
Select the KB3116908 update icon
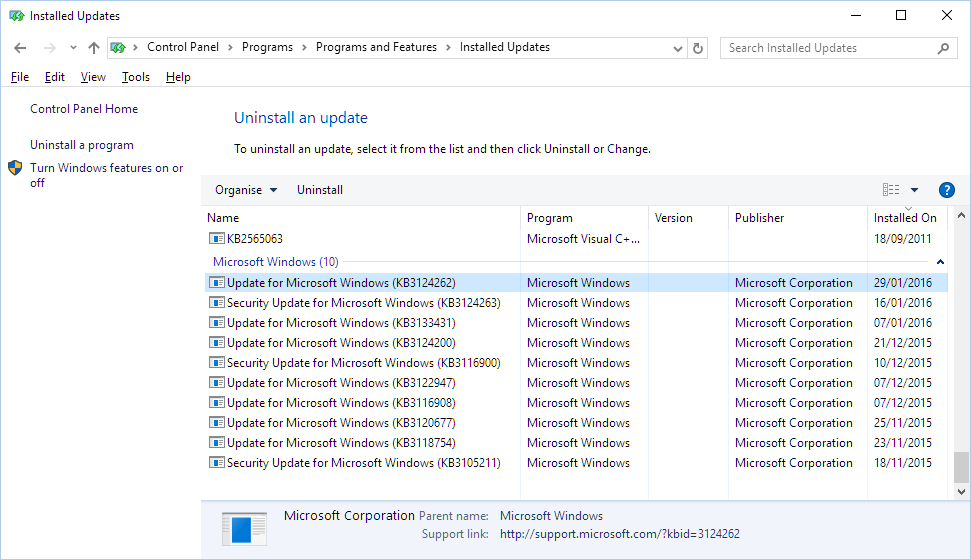pyautogui.click(x=216, y=403)
